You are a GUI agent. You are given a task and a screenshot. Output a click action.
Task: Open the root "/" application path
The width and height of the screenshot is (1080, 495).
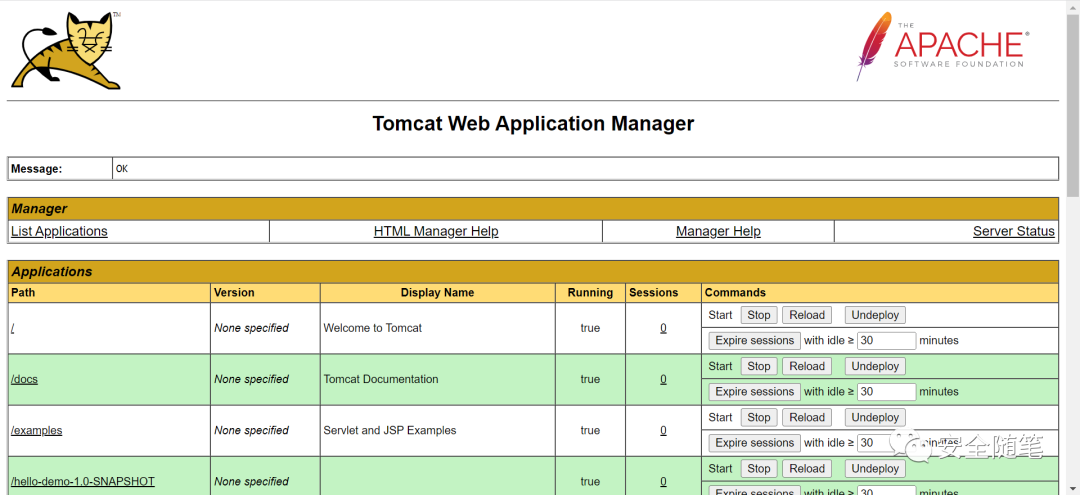coord(13,328)
